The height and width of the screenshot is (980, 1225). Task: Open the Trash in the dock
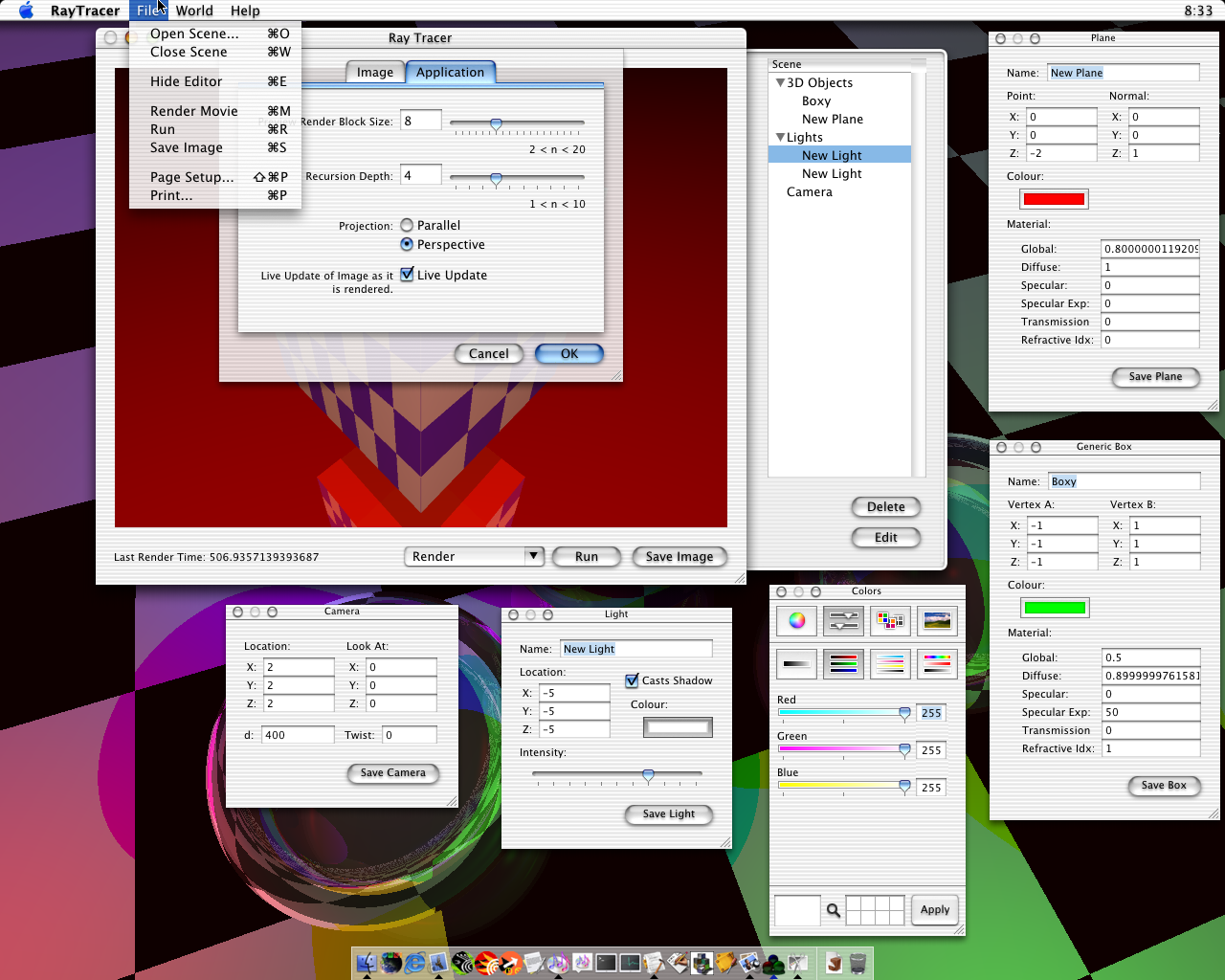pyautogui.click(x=858, y=963)
